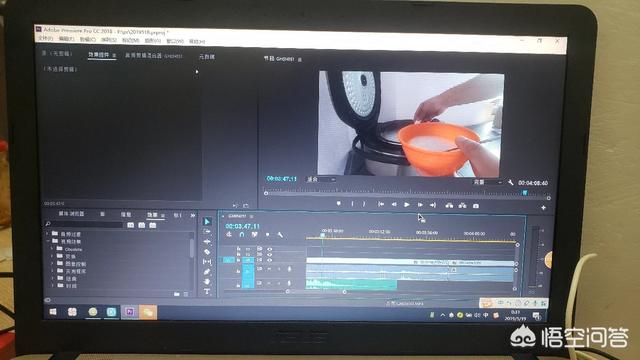Image resolution: width=640 pixels, height=360 pixels.
Task: Toggle eye visibility of the lowest video track
Action: [x=269, y=260]
